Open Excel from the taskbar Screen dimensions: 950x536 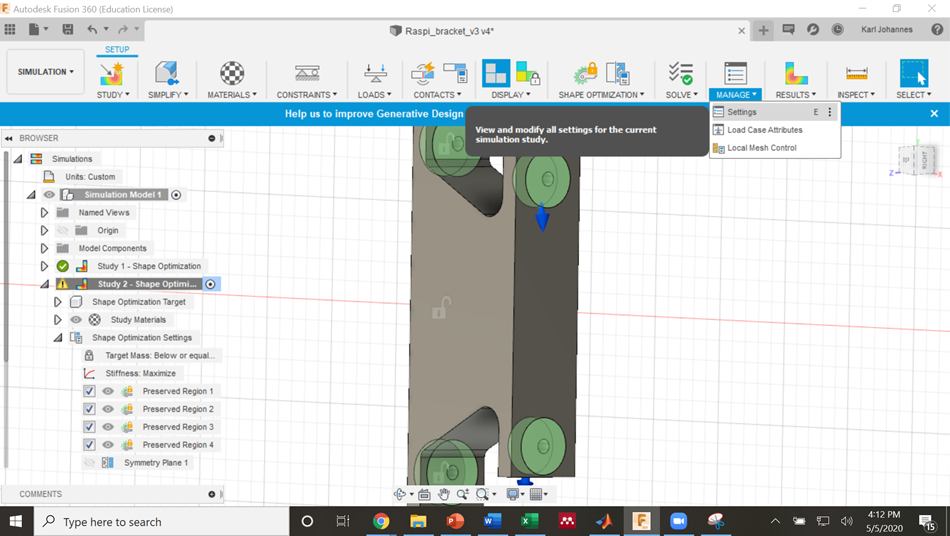point(530,521)
